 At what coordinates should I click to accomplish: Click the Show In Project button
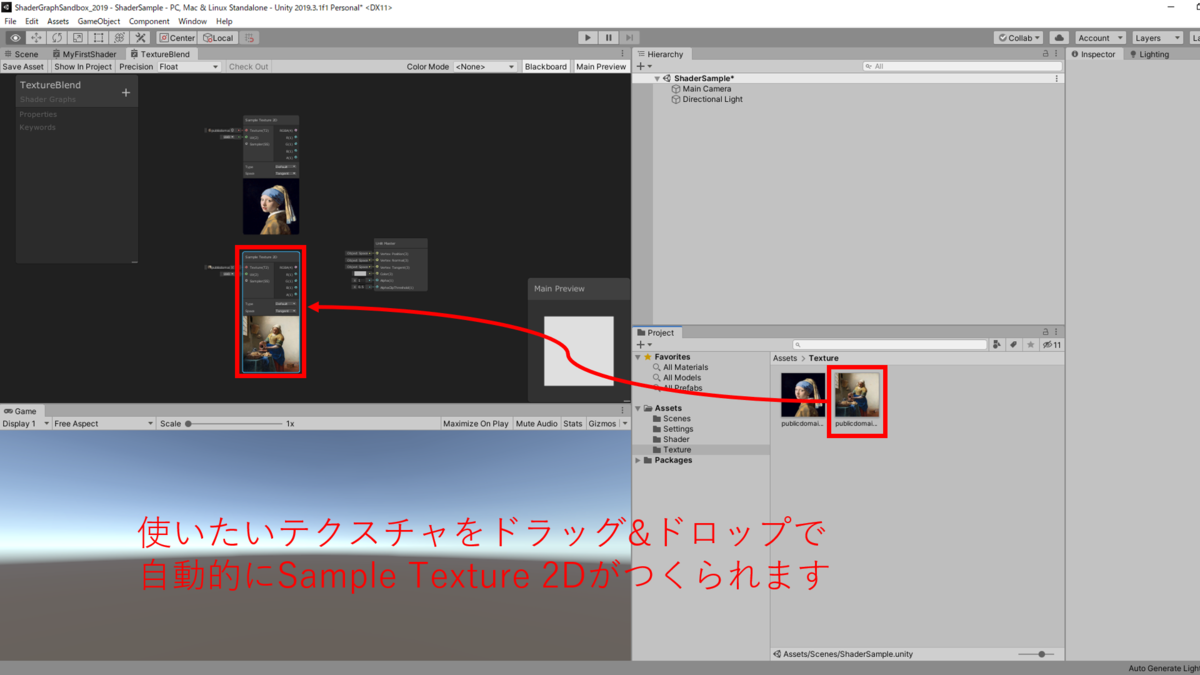point(83,66)
